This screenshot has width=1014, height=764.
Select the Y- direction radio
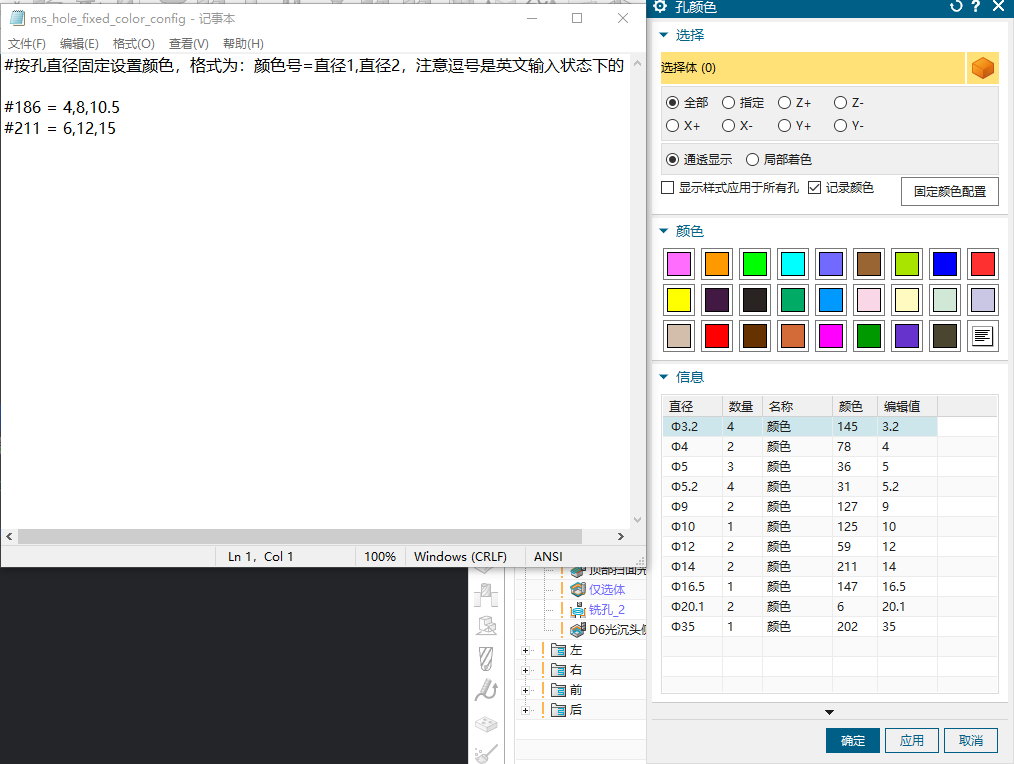pyautogui.click(x=840, y=126)
